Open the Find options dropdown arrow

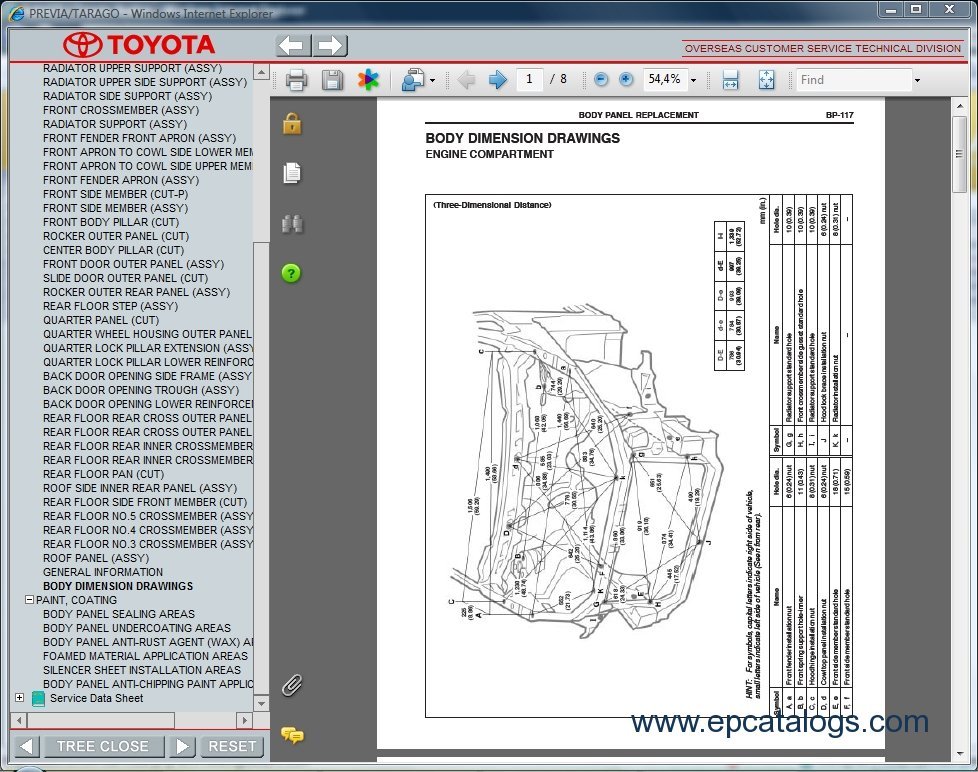[917, 80]
